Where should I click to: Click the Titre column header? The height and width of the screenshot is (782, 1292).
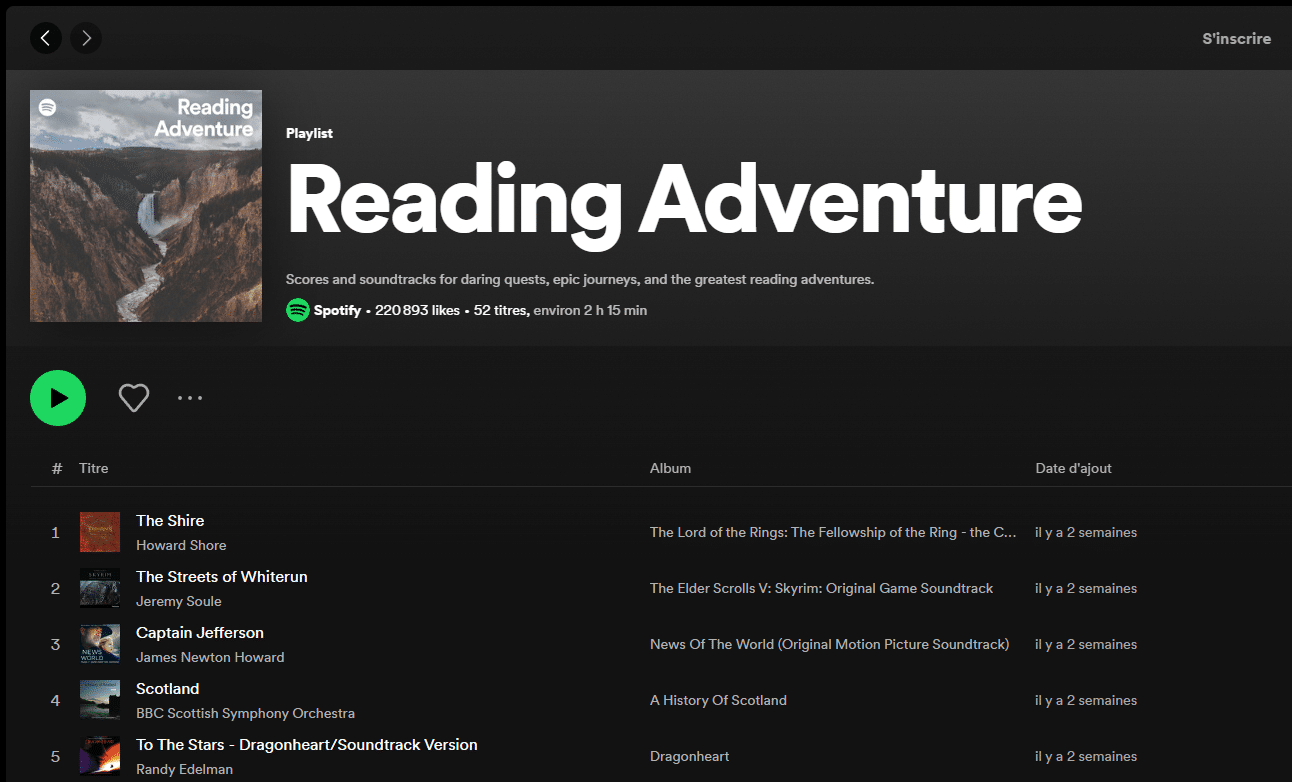point(94,468)
